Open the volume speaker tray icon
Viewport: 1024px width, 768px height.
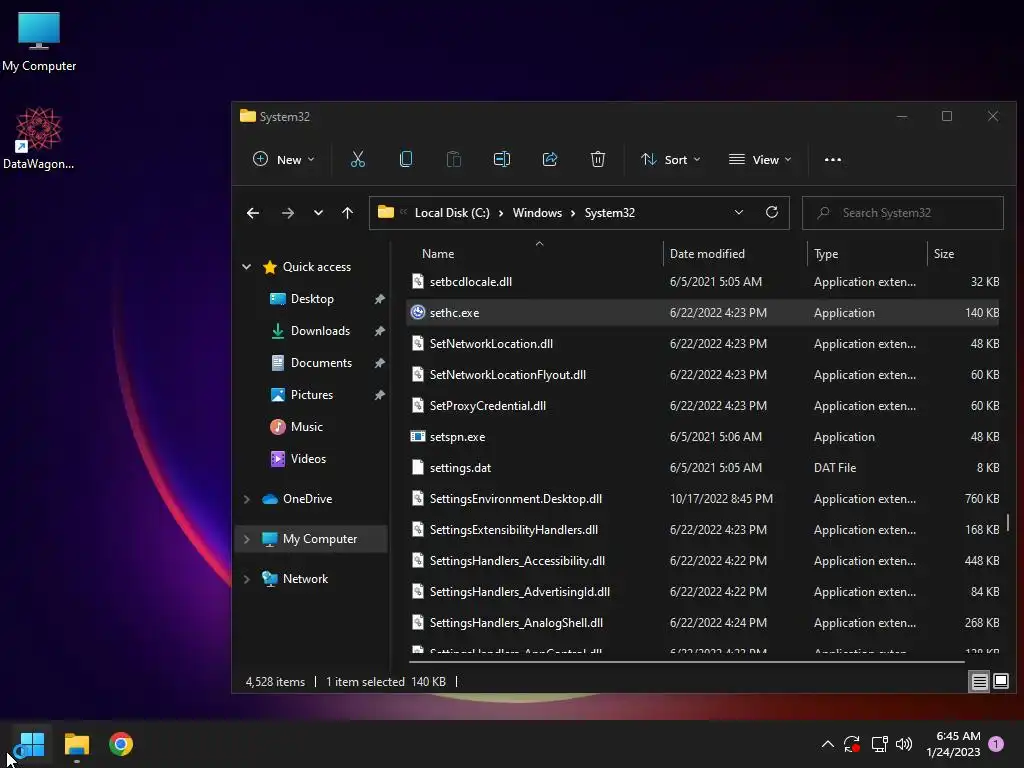click(904, 744)
